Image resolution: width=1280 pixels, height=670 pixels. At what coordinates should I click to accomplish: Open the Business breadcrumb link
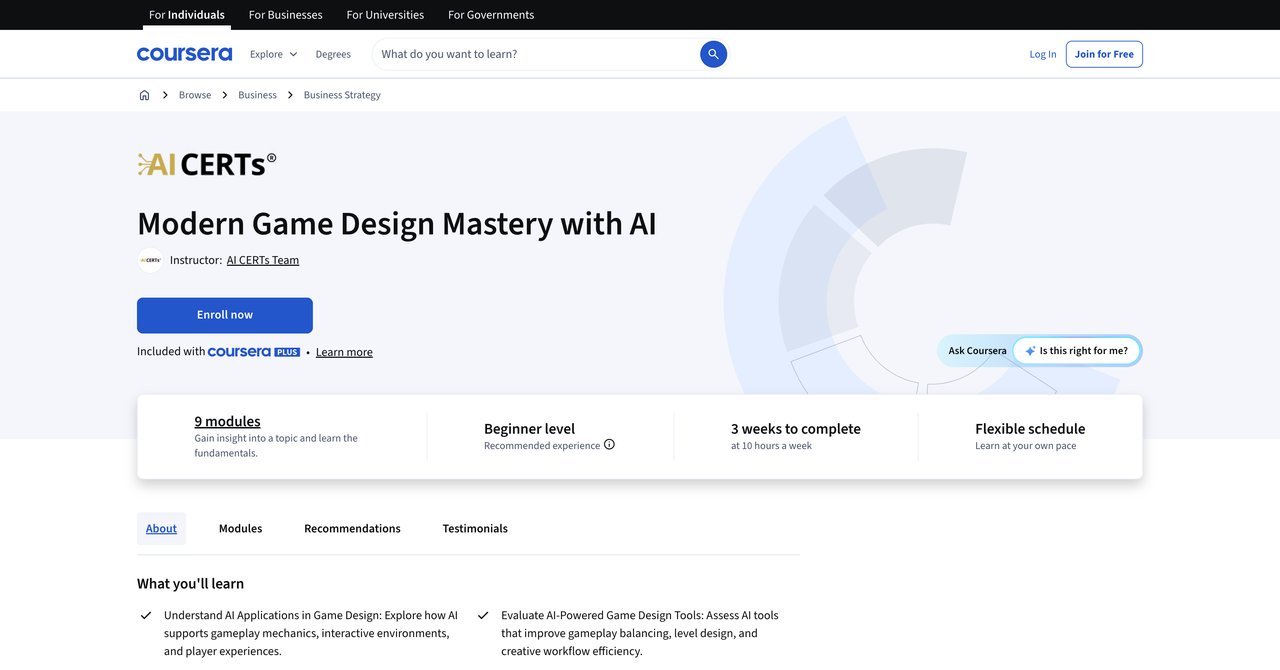click(257, 95)
